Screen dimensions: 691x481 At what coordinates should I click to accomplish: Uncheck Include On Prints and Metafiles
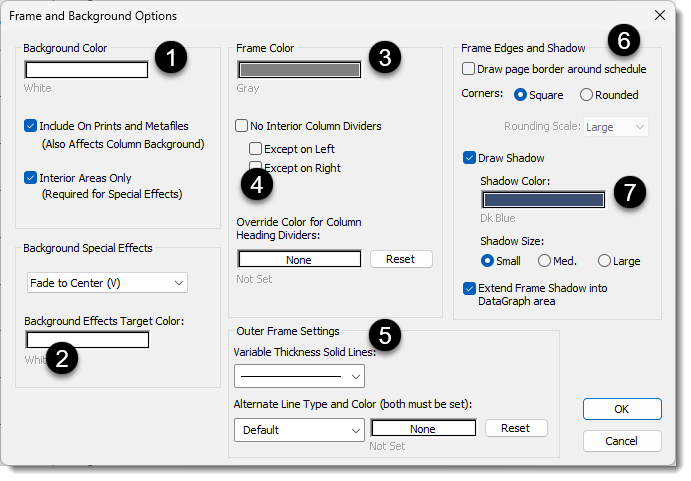pos(30,127)
